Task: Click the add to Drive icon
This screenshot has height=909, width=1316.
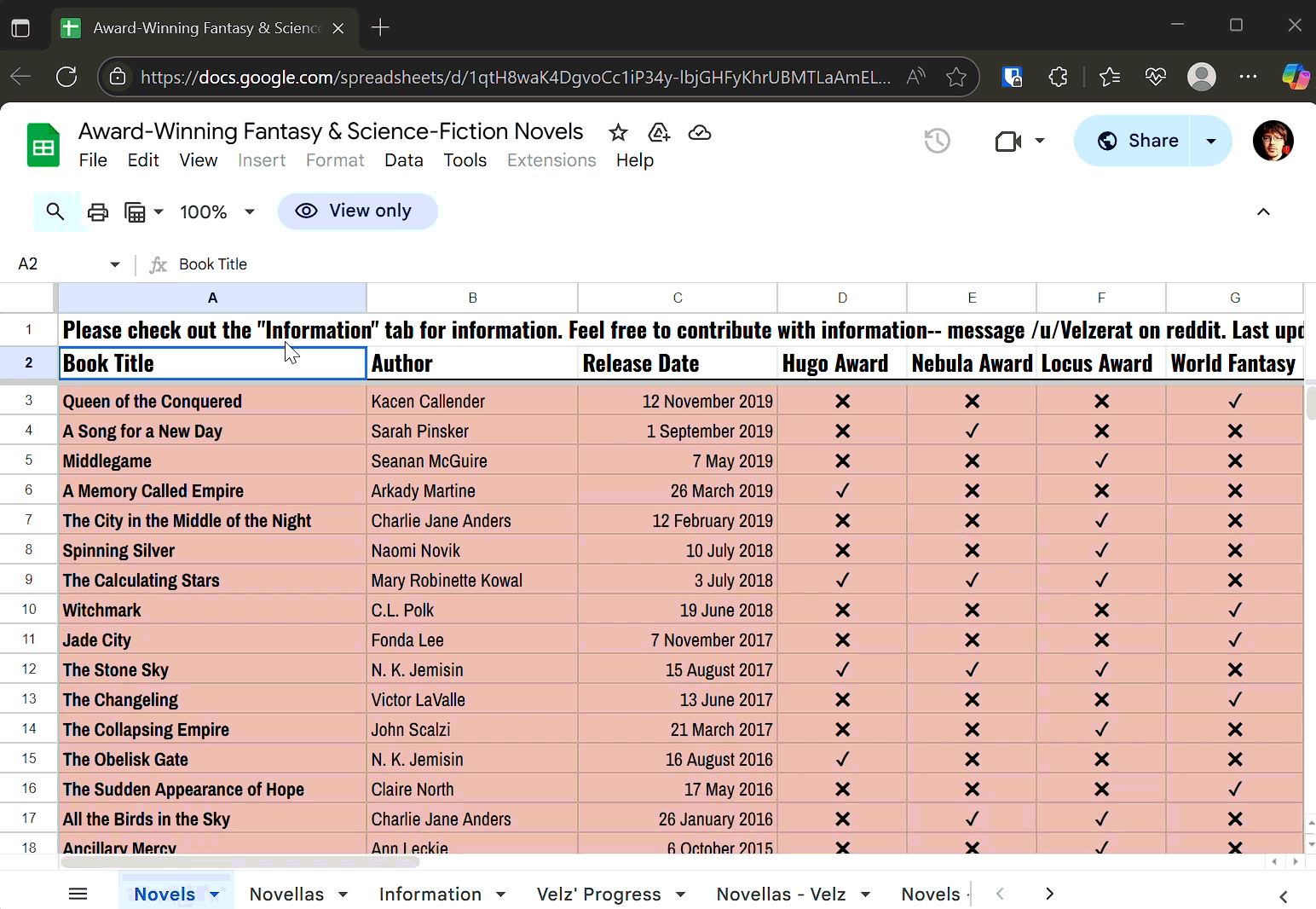Action: 659,133
